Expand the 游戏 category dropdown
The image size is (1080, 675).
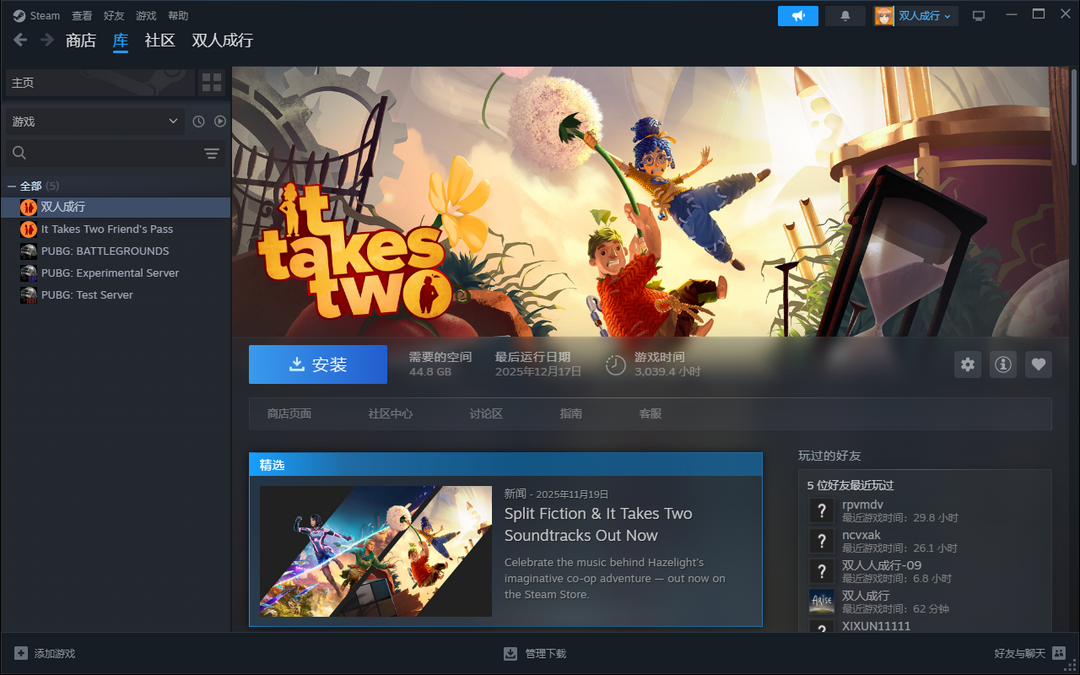click(95, 121)
